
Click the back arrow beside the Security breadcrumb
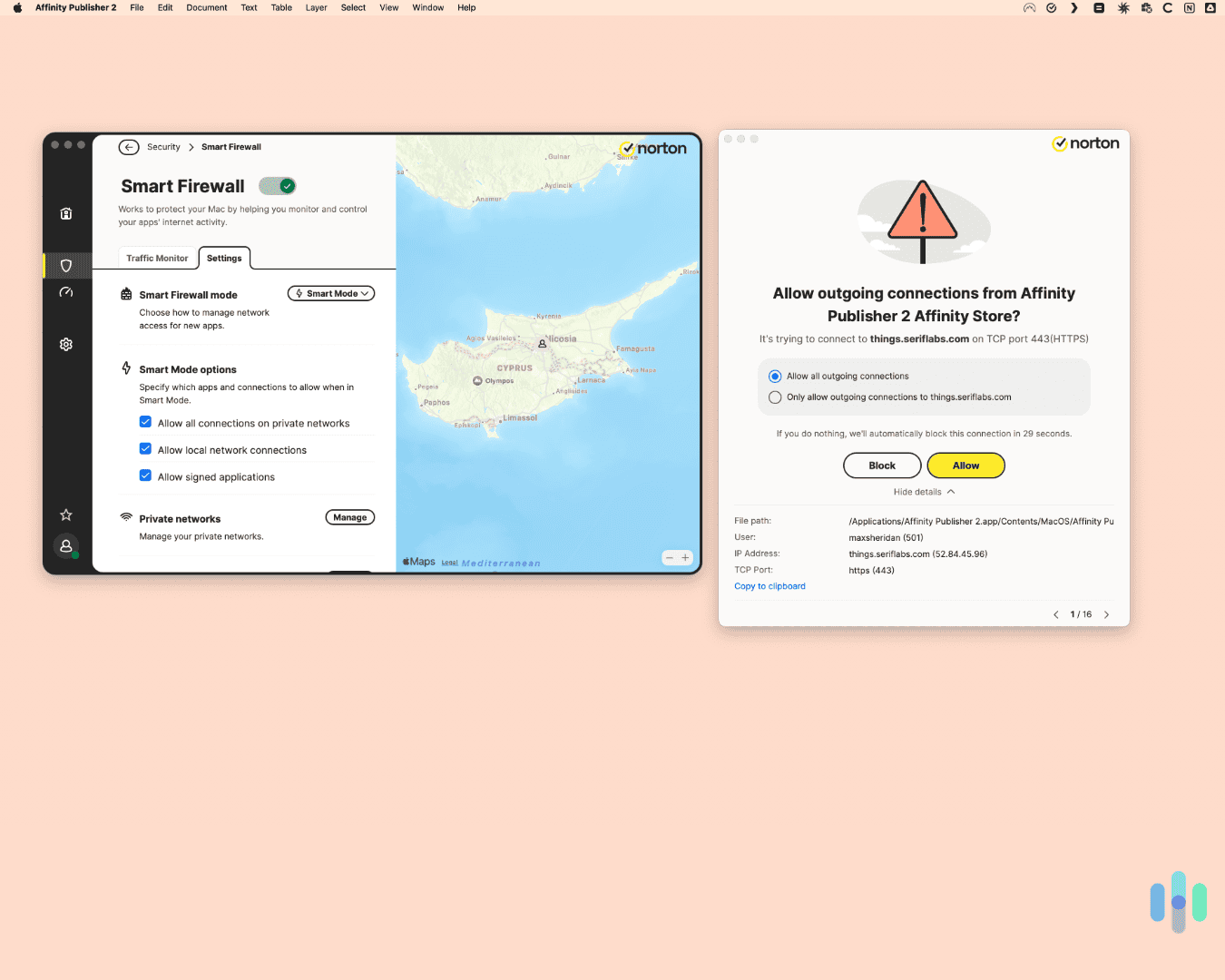point(128,146)
